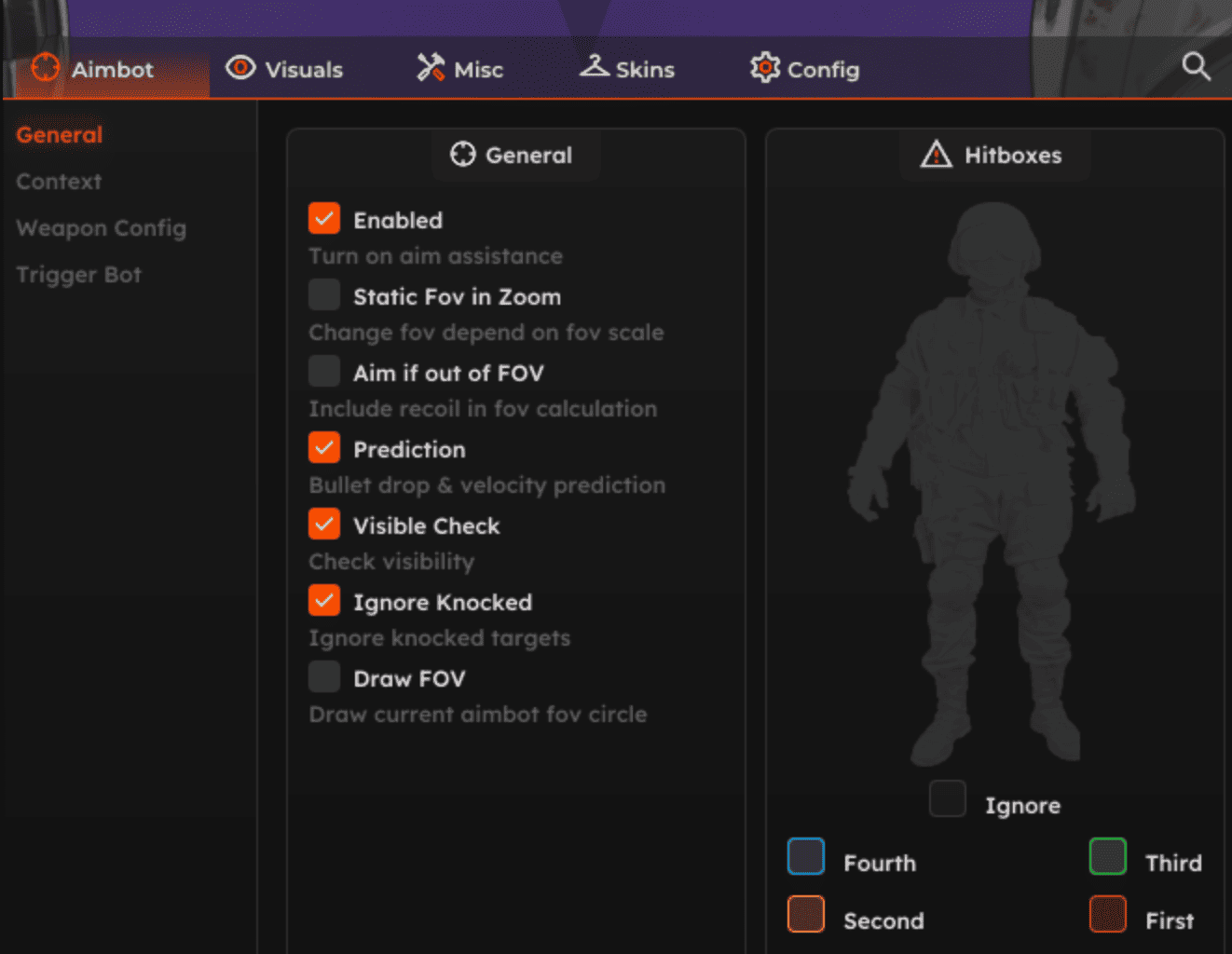The height and width of the screenshot is (954, 1232).
Task: Click the Skins hanger icon
Action: pos(595,67)
